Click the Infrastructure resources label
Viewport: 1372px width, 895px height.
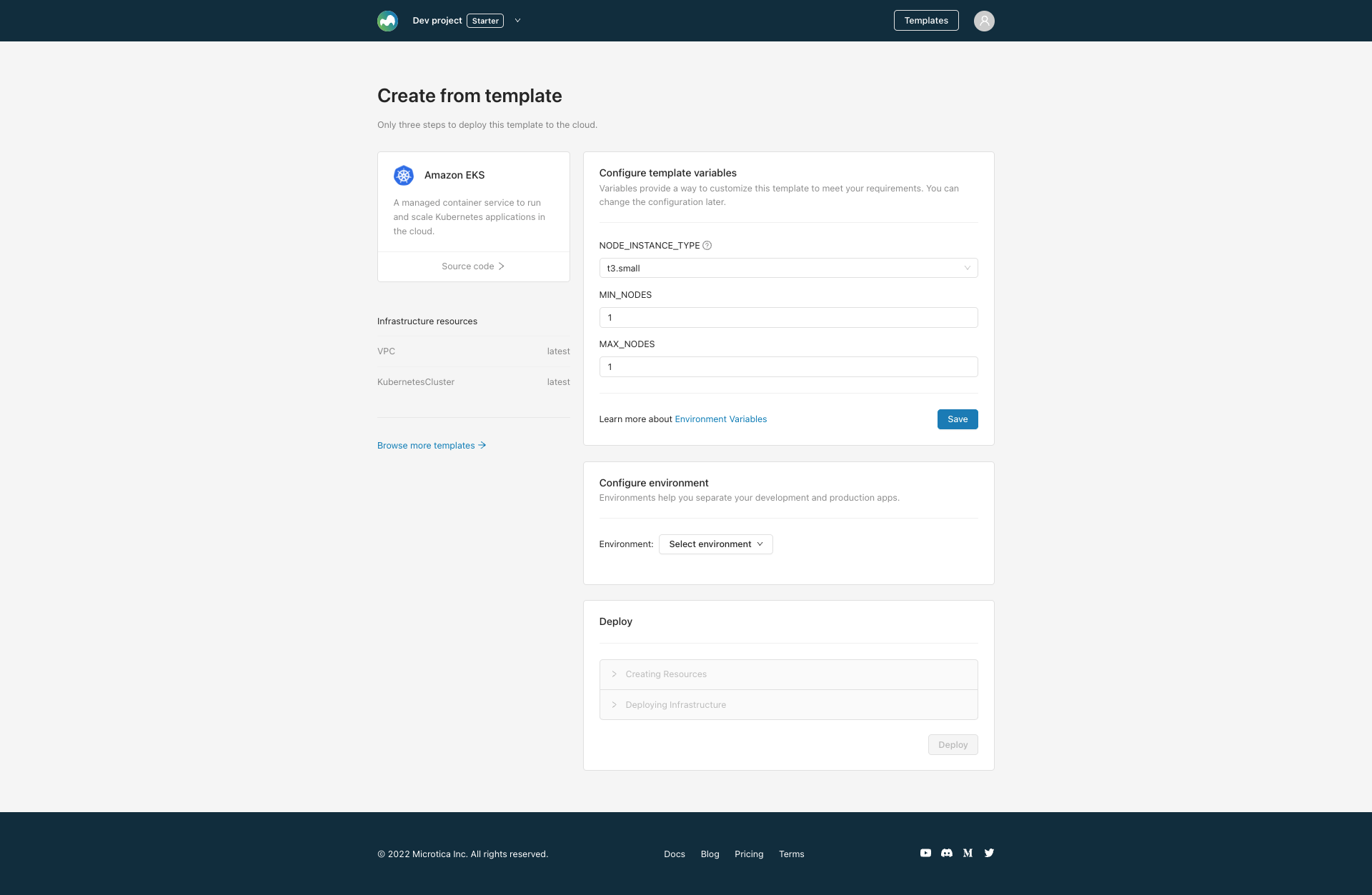tap(427, 321)
